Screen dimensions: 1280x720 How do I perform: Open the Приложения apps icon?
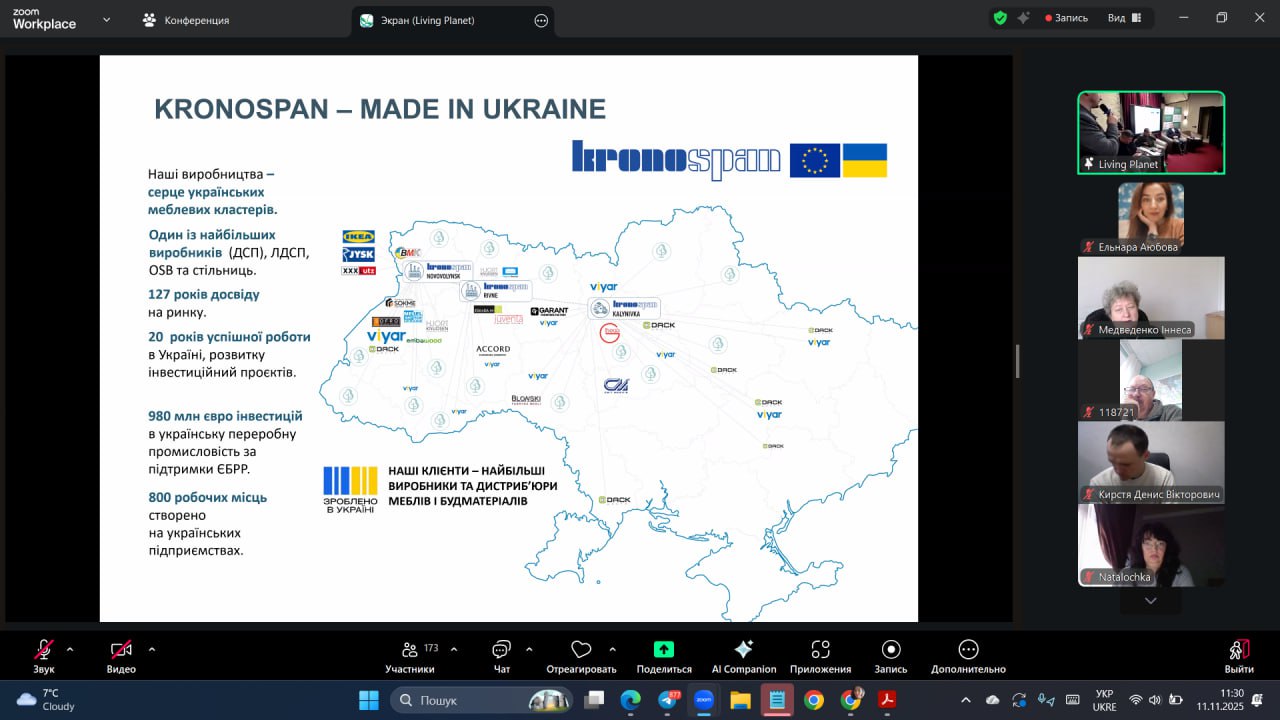click(x=820, y=649)
